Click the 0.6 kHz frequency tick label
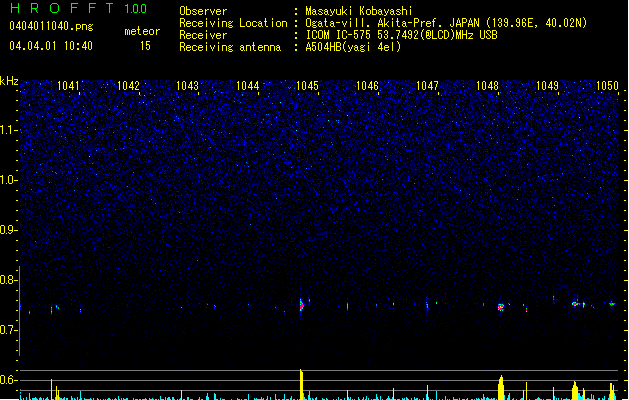629x400 pixels. pyautogui.click(x=8, y=380)
